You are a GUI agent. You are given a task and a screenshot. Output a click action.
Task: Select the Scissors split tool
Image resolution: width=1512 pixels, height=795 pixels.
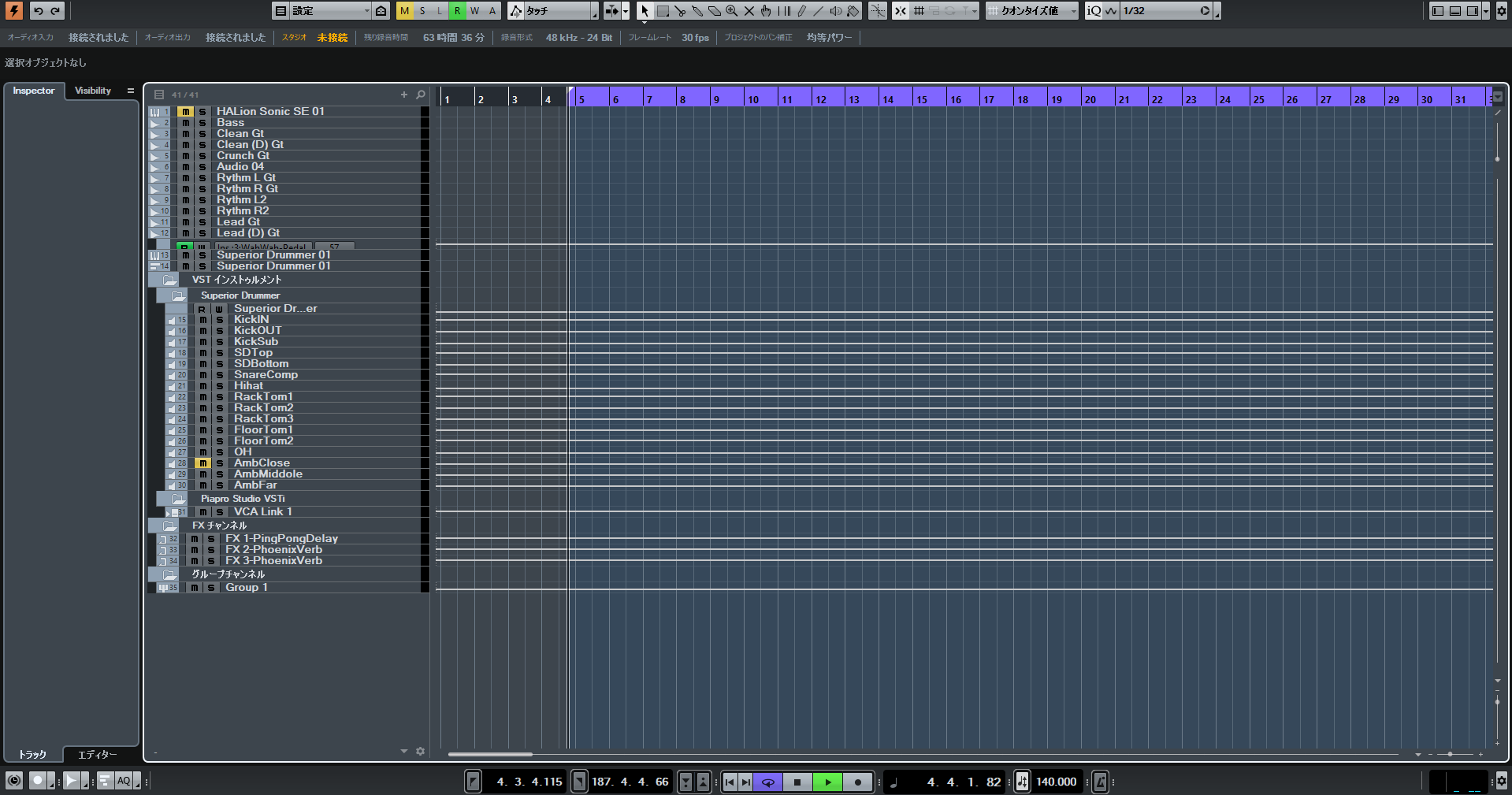[x=680, y=11]
